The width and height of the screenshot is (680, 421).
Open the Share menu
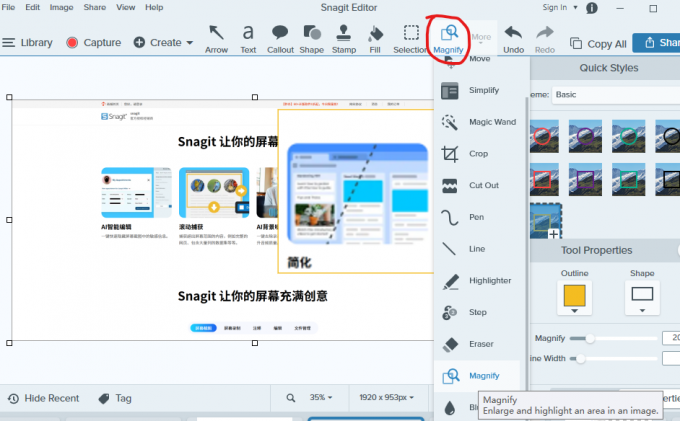(95, 7)
